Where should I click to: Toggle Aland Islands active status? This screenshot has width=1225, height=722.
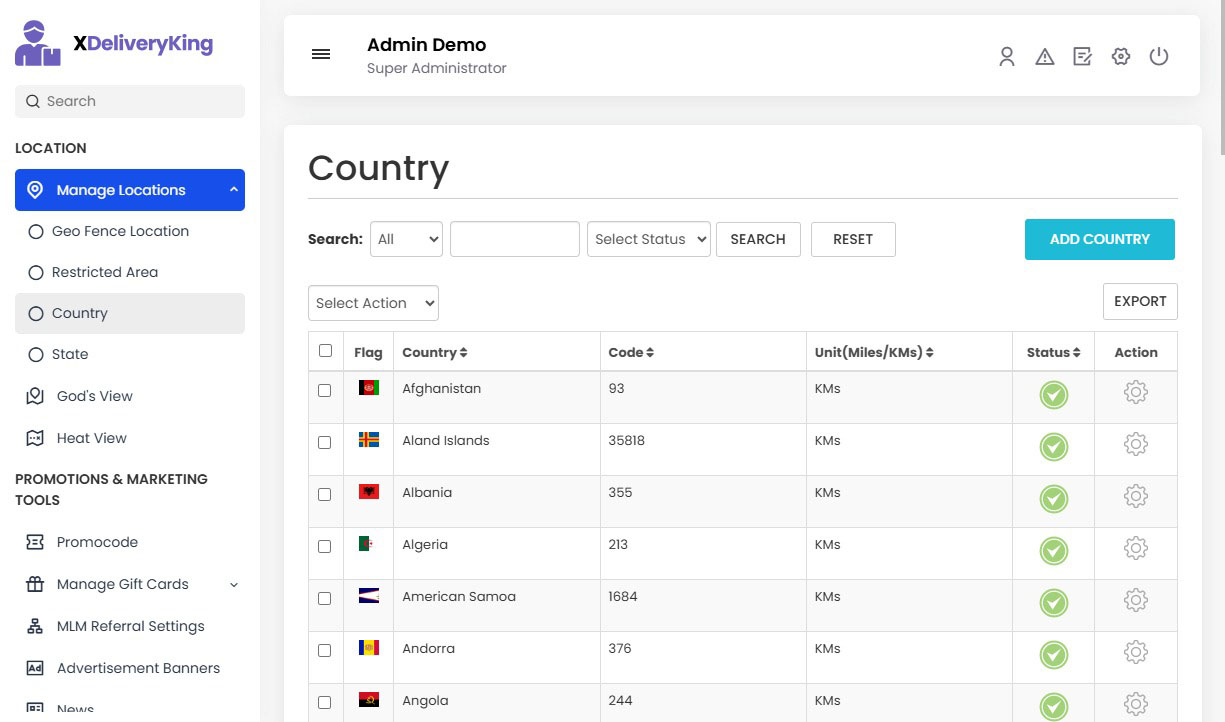[x=1053, y=447]
